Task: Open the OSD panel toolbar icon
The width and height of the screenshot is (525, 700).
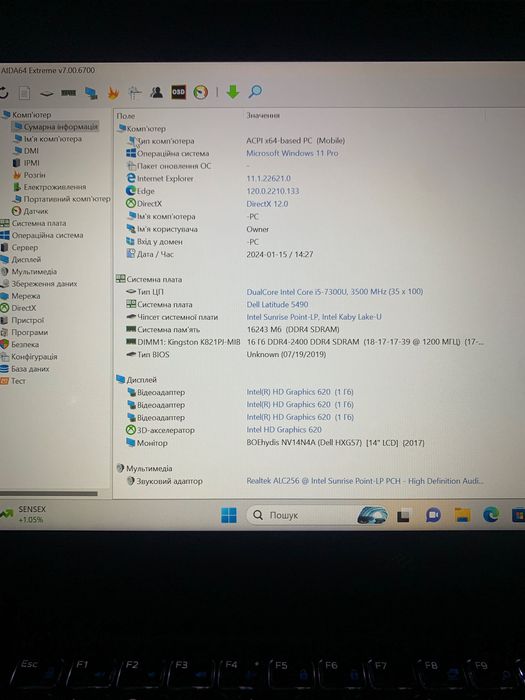Action: [x=178, y=92]
